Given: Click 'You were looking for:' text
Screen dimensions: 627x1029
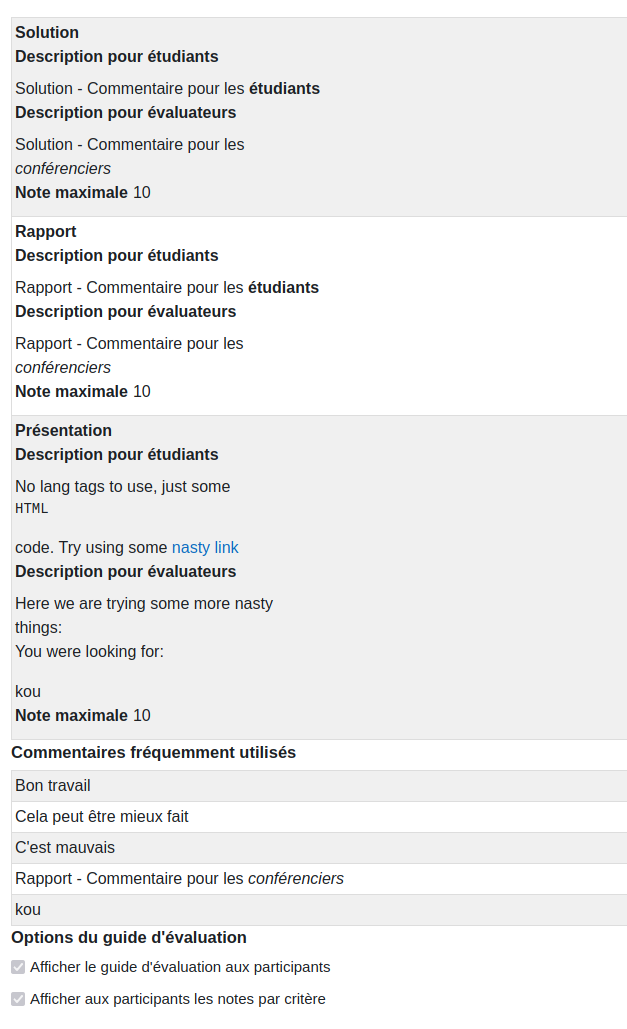Looking at the screenshot, I should coord(89,652).
